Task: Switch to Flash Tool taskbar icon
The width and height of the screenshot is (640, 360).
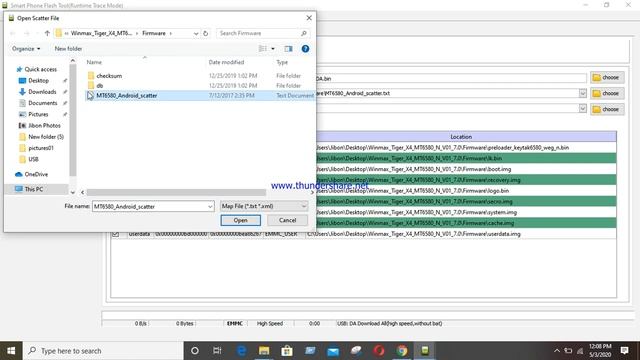Action: (425, 351)
